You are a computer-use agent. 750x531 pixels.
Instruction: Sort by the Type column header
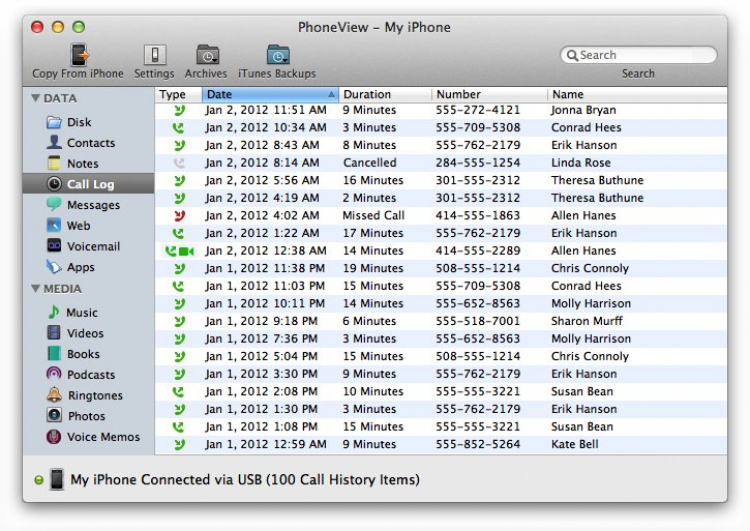click(178, 94)
